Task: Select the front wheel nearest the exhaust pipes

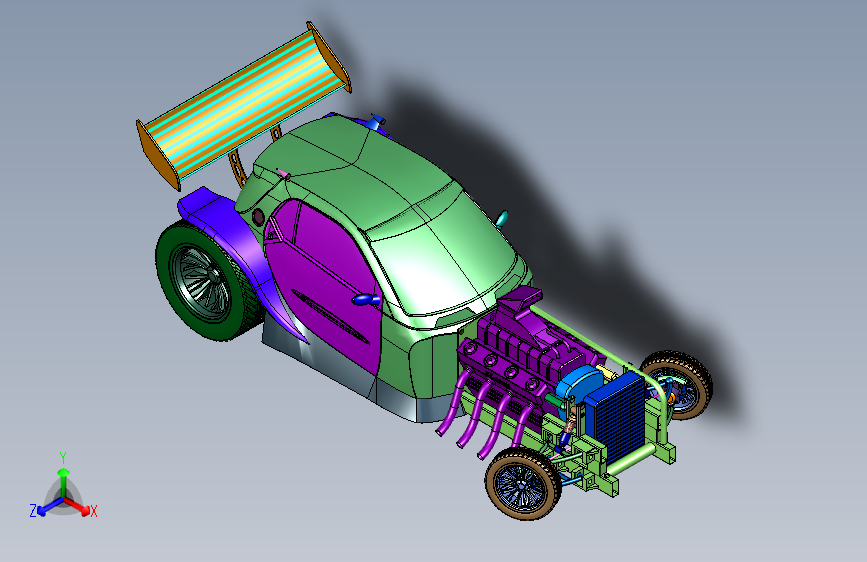Action: click(523, 484)
